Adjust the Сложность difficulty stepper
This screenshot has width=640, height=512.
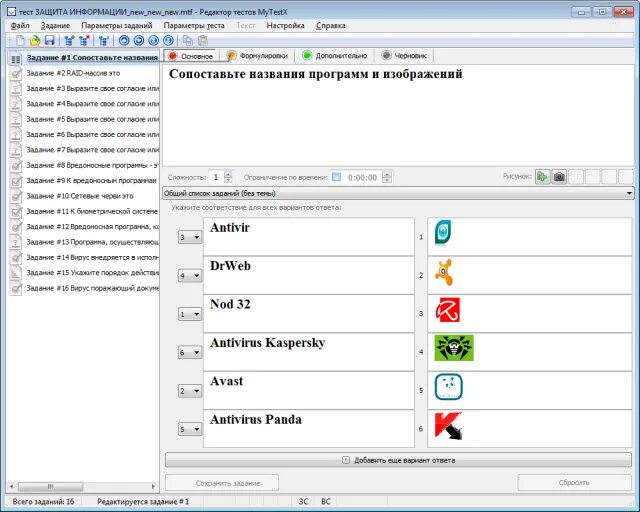coord(228,177)
